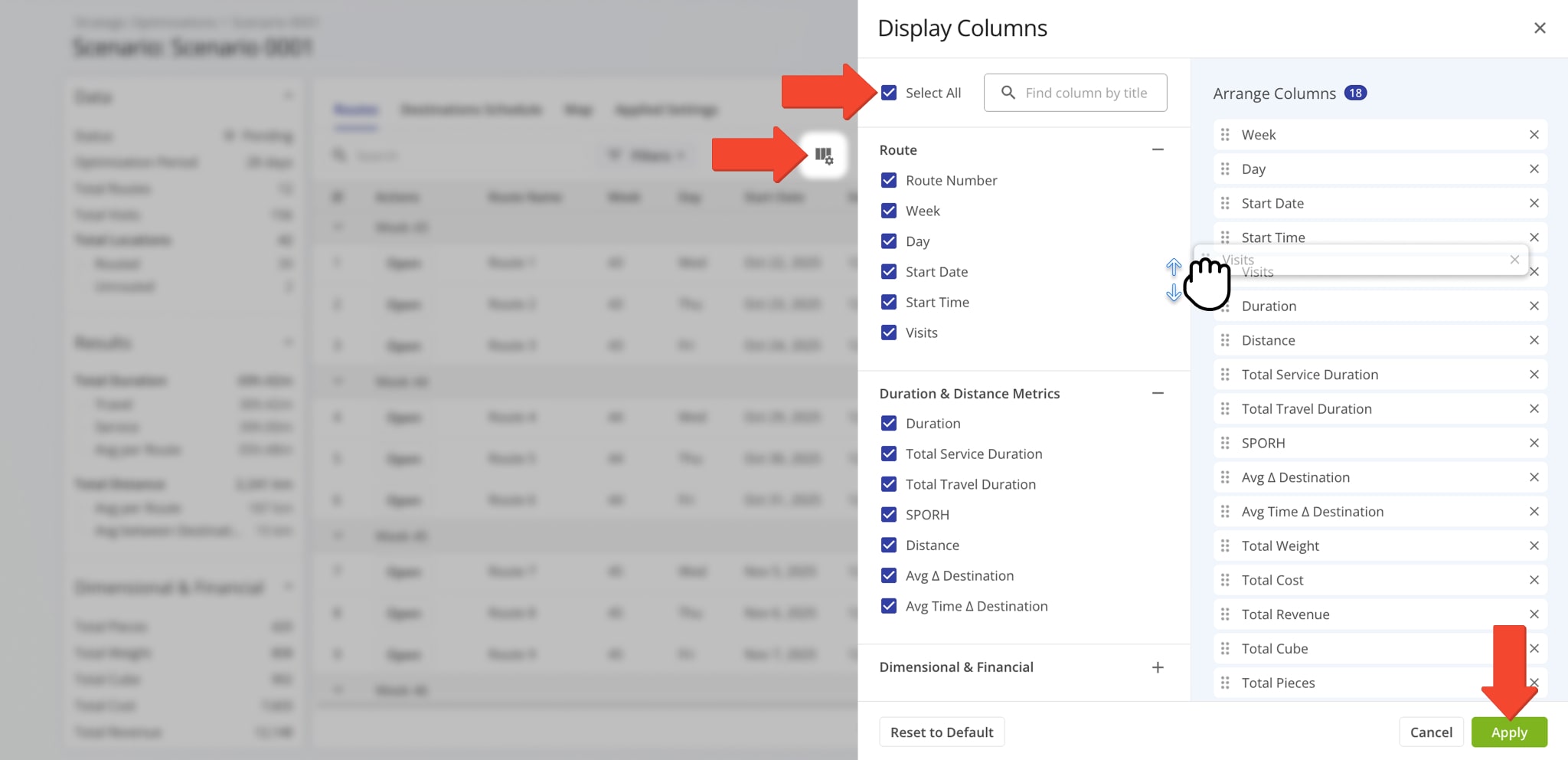This screenshot has width=1568, height=760.
Task: Open the column settings icon
Action: pyautogui.click(x=823, y=156)
